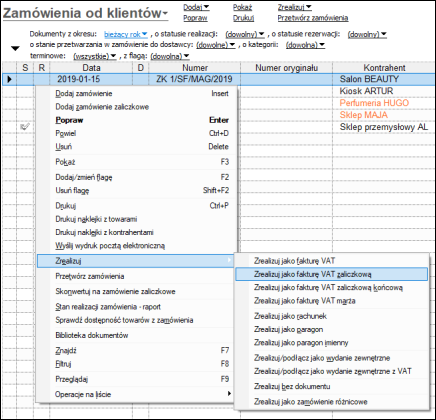Choose Wyślij wydruk pocztą elektroniczną
Screen dimensions: 436x420
point(137,246)
